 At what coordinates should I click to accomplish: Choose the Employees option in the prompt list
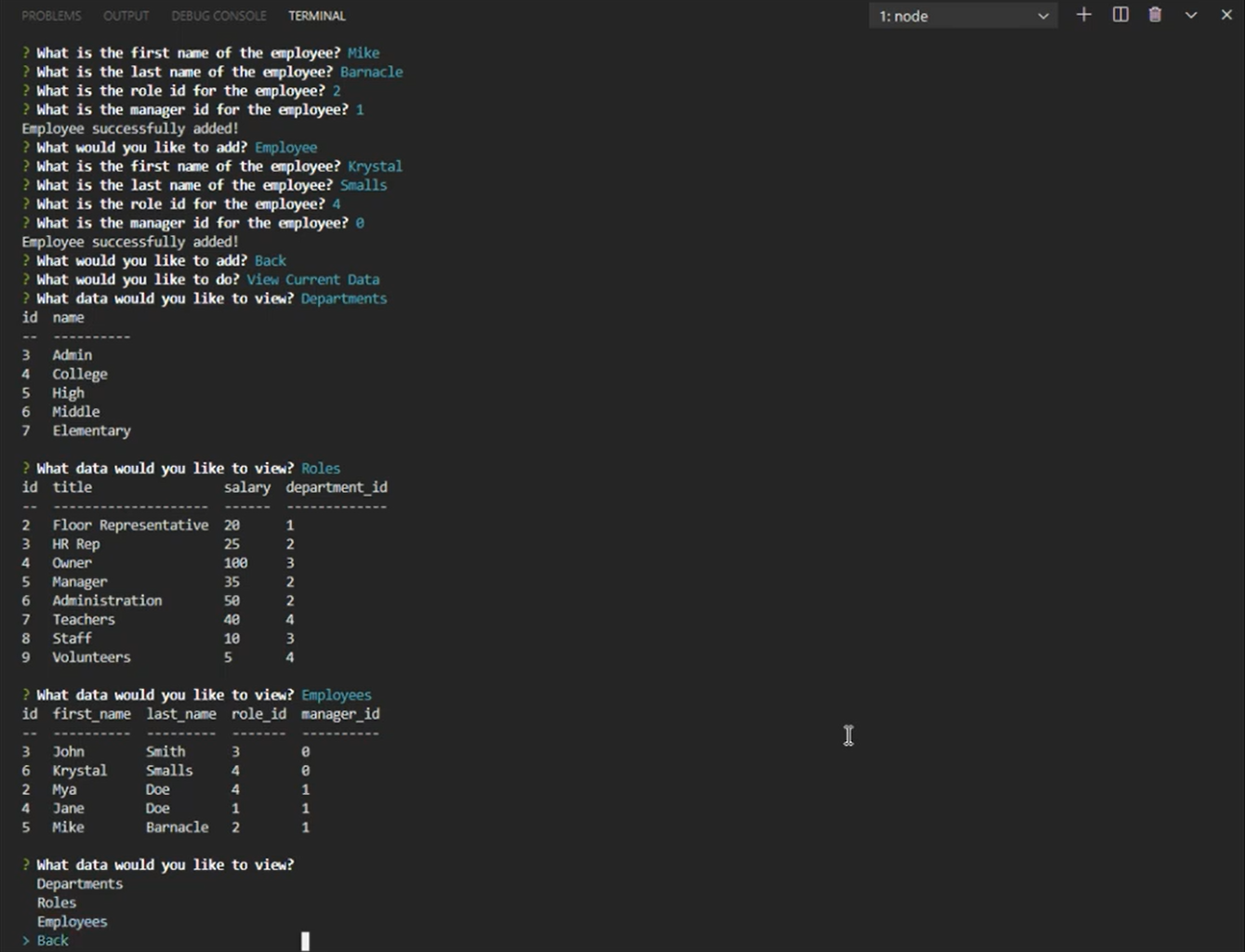(73, 922)
